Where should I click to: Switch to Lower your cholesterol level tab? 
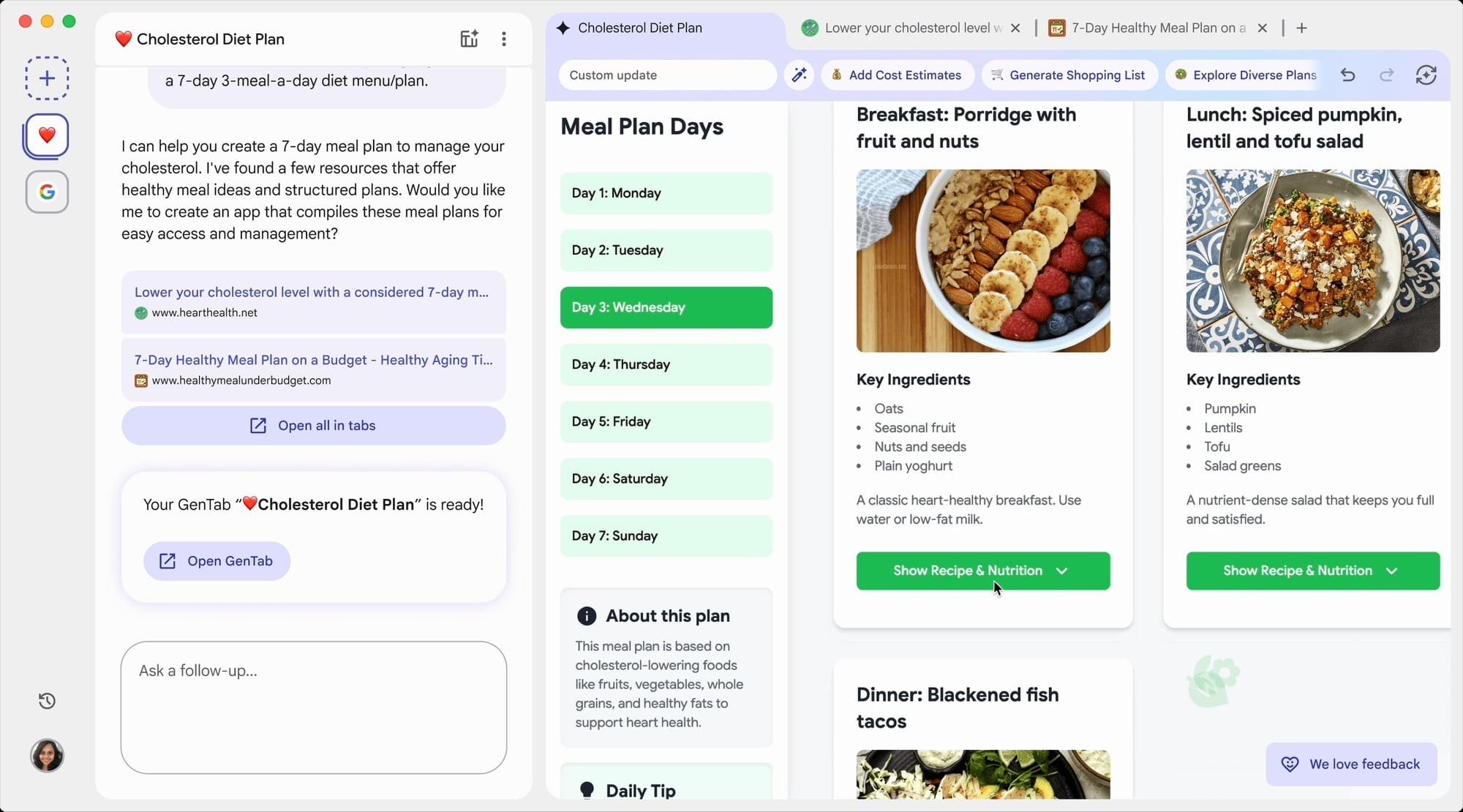(903, 28)
